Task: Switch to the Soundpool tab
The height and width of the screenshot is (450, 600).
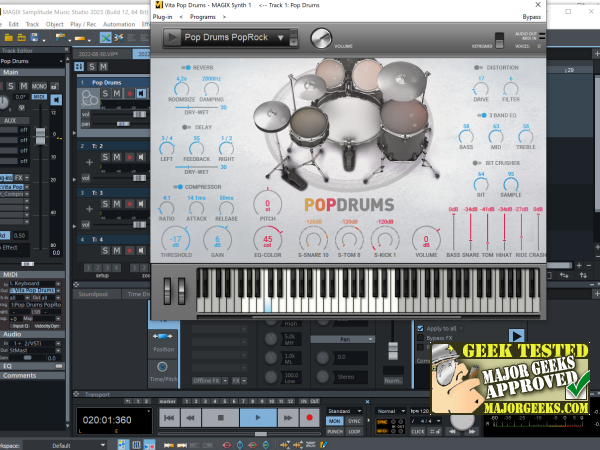Action: click(93, 294)
